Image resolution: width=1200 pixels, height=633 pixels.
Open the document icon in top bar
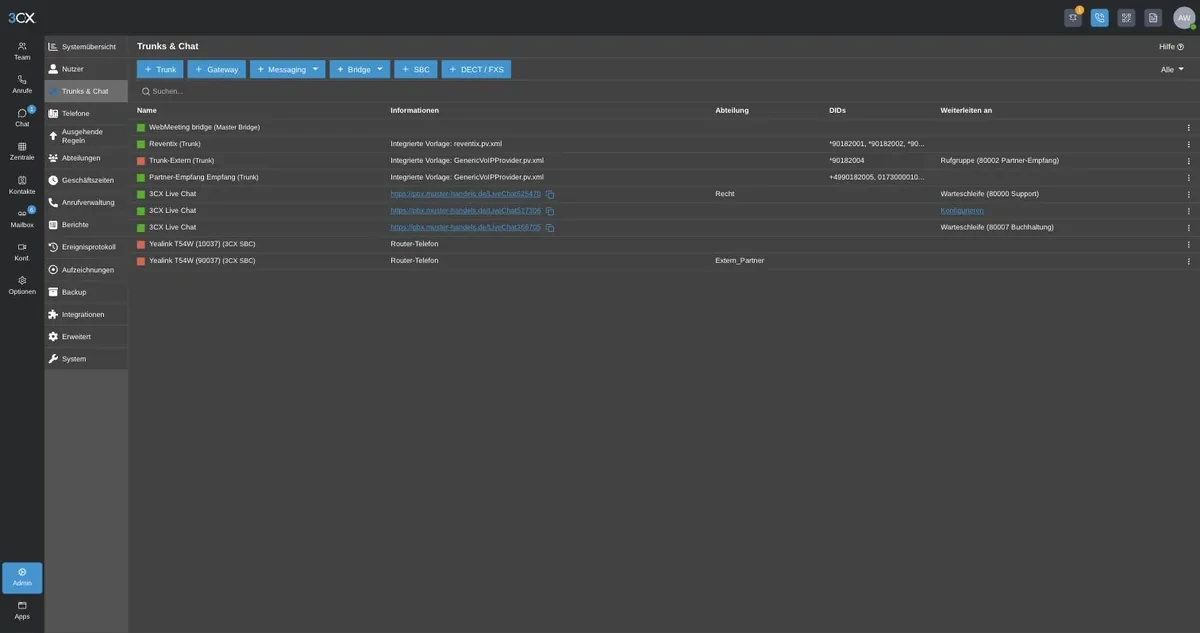click(1153, 18)
